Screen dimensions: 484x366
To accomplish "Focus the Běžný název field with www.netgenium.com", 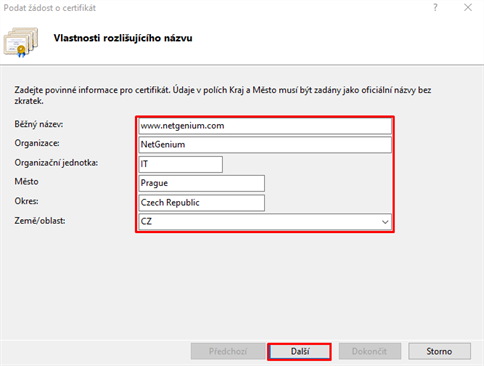I will [x=265, y=126].
